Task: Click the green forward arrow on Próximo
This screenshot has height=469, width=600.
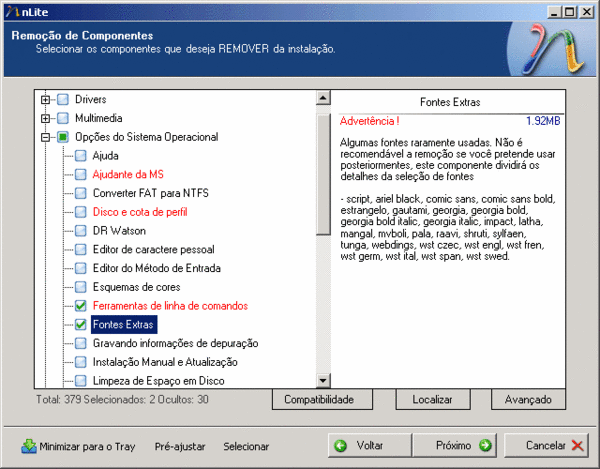Action: (x=485, y=445)
